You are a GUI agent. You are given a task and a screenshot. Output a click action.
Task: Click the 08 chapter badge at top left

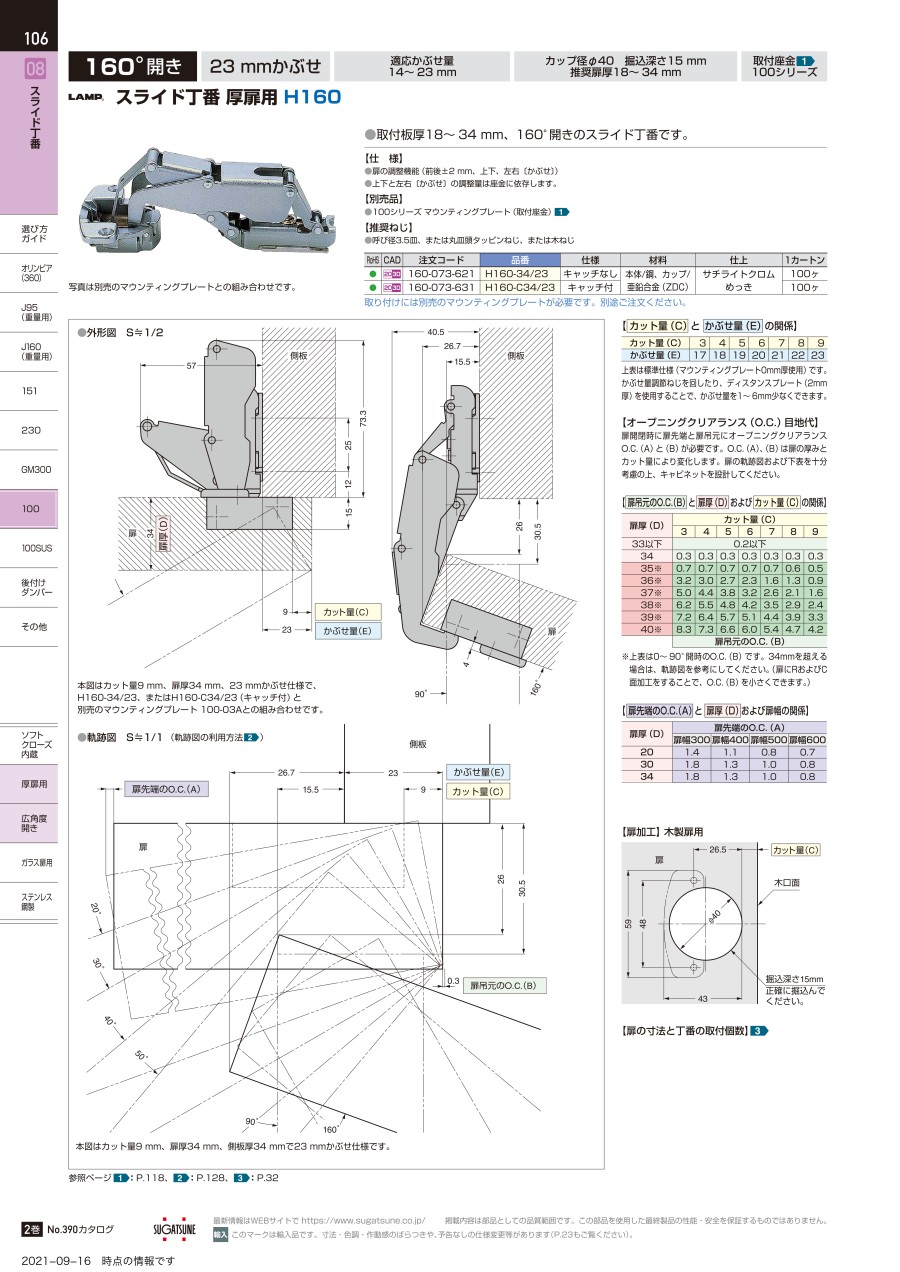pos(34,69)
